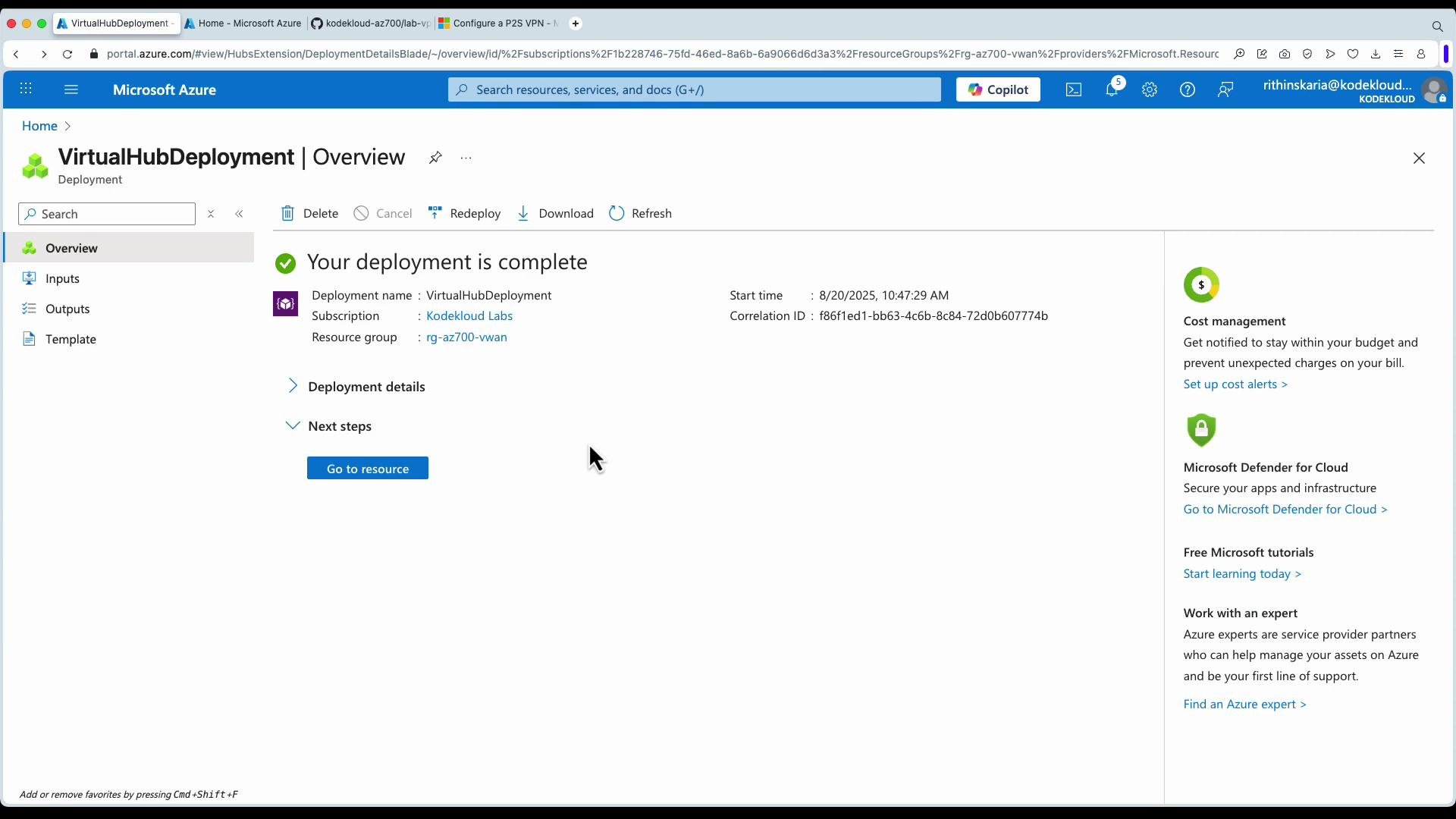Focus the left menu Search field
Screen dimensions: 1456x819
[x=107, y=214]
